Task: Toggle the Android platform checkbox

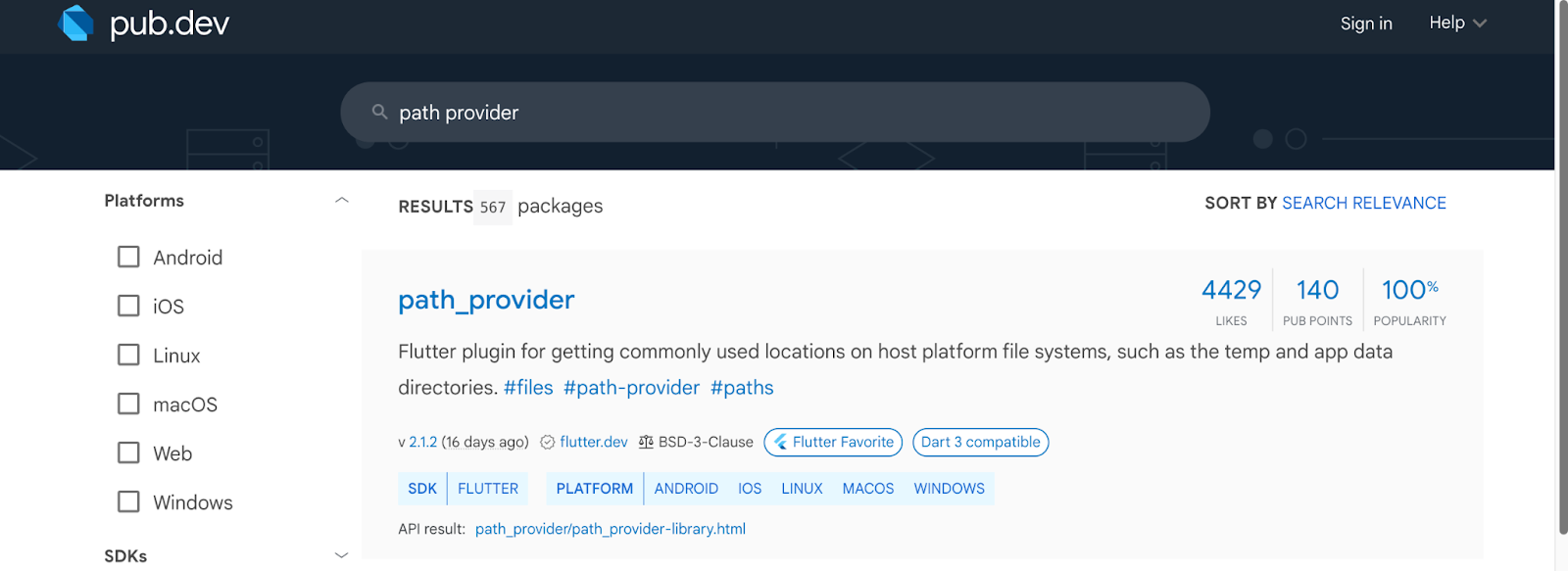Action: point(128,257)
